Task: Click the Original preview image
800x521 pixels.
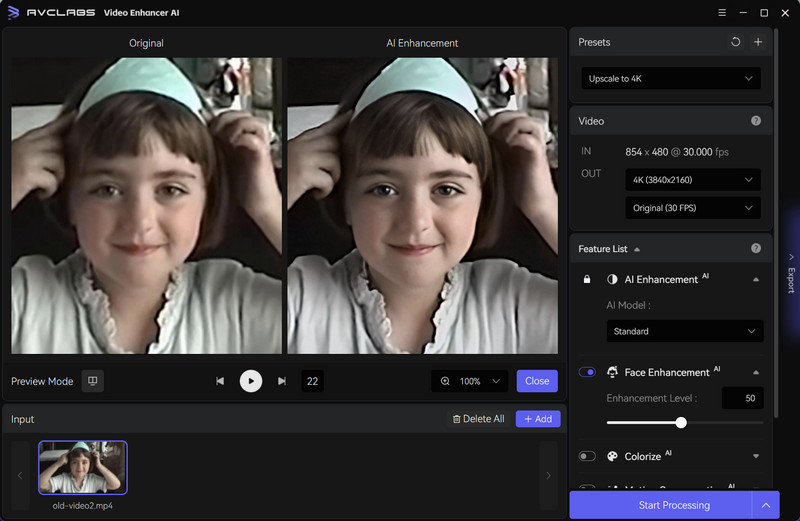Action: point(146,206)
